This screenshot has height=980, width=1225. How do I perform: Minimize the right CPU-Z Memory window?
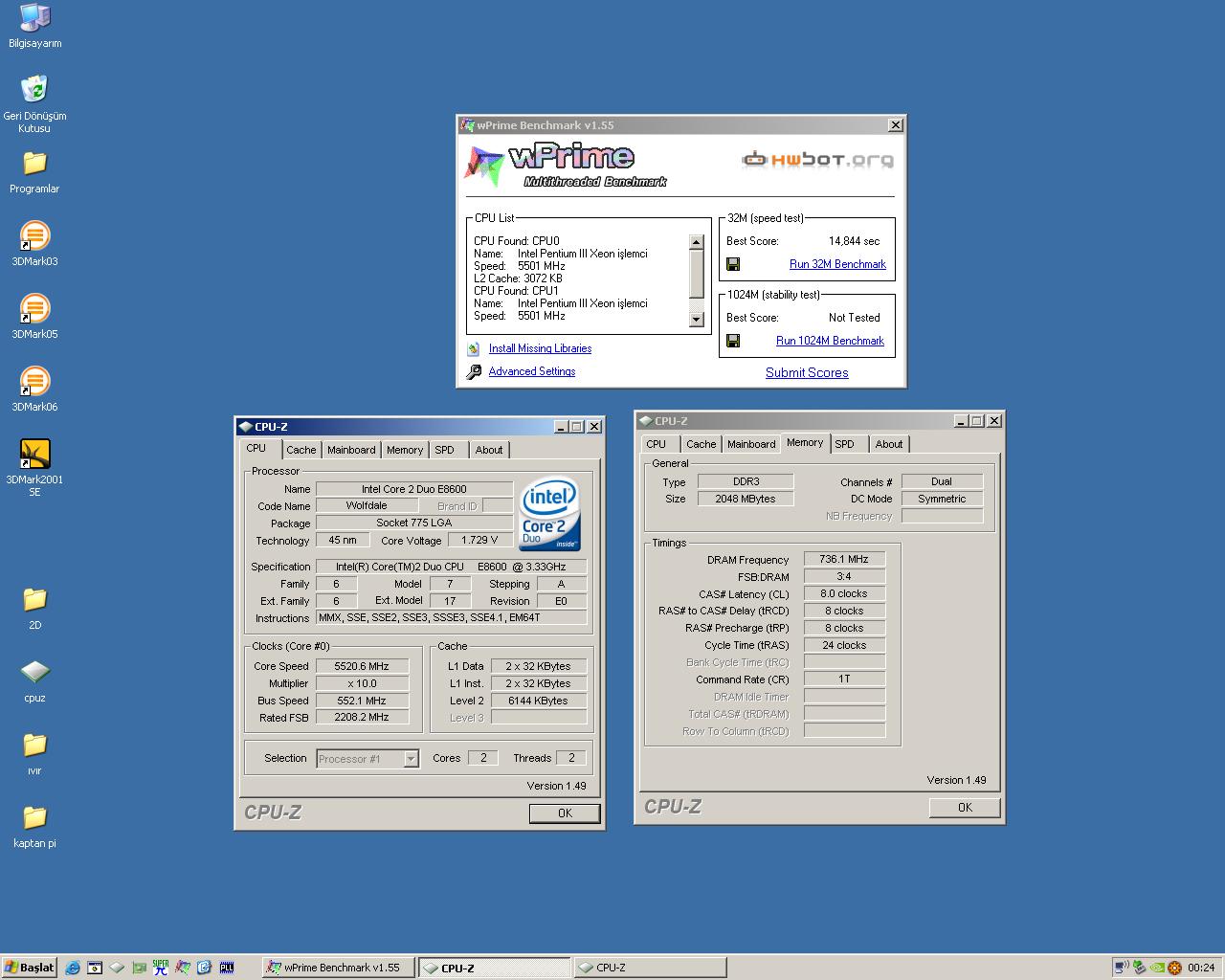tap(960, 421)
